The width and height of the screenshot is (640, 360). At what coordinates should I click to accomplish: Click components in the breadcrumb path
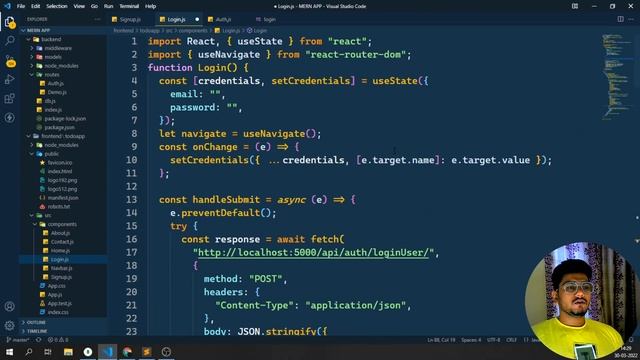193,31
